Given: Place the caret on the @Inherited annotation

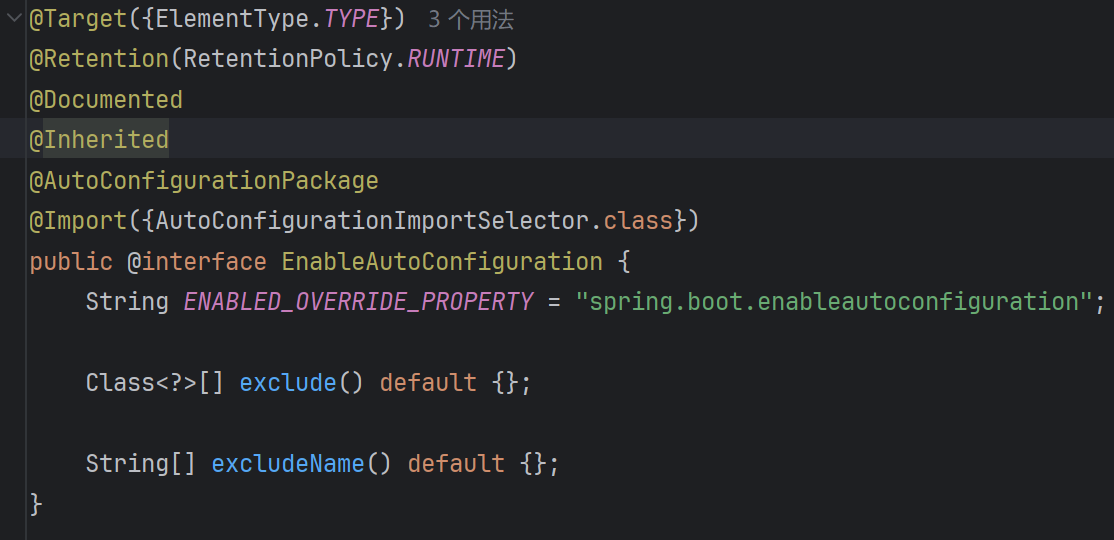Looking at the screenshot, I should click(x=99, y=139).
